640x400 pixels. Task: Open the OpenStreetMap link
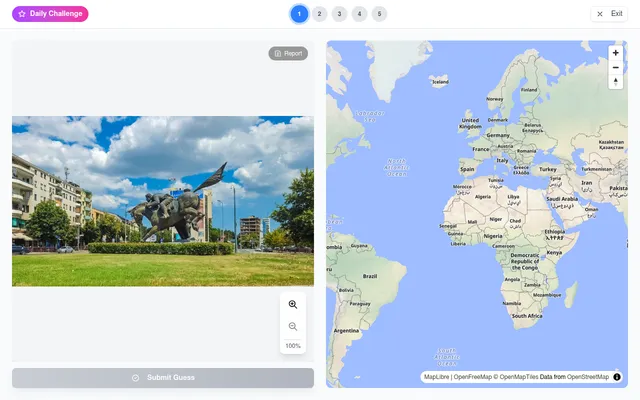pos(588,377)
